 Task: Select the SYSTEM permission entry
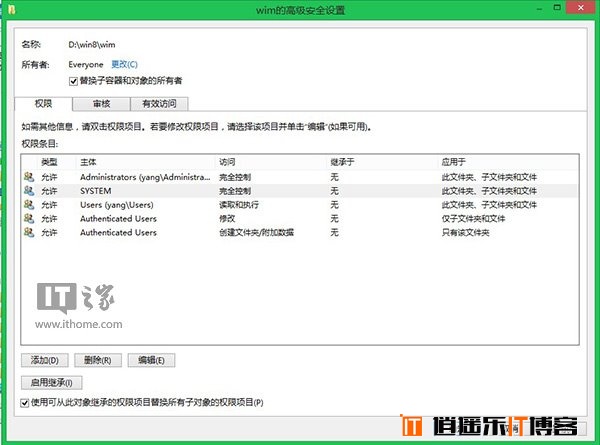(300, 191)
